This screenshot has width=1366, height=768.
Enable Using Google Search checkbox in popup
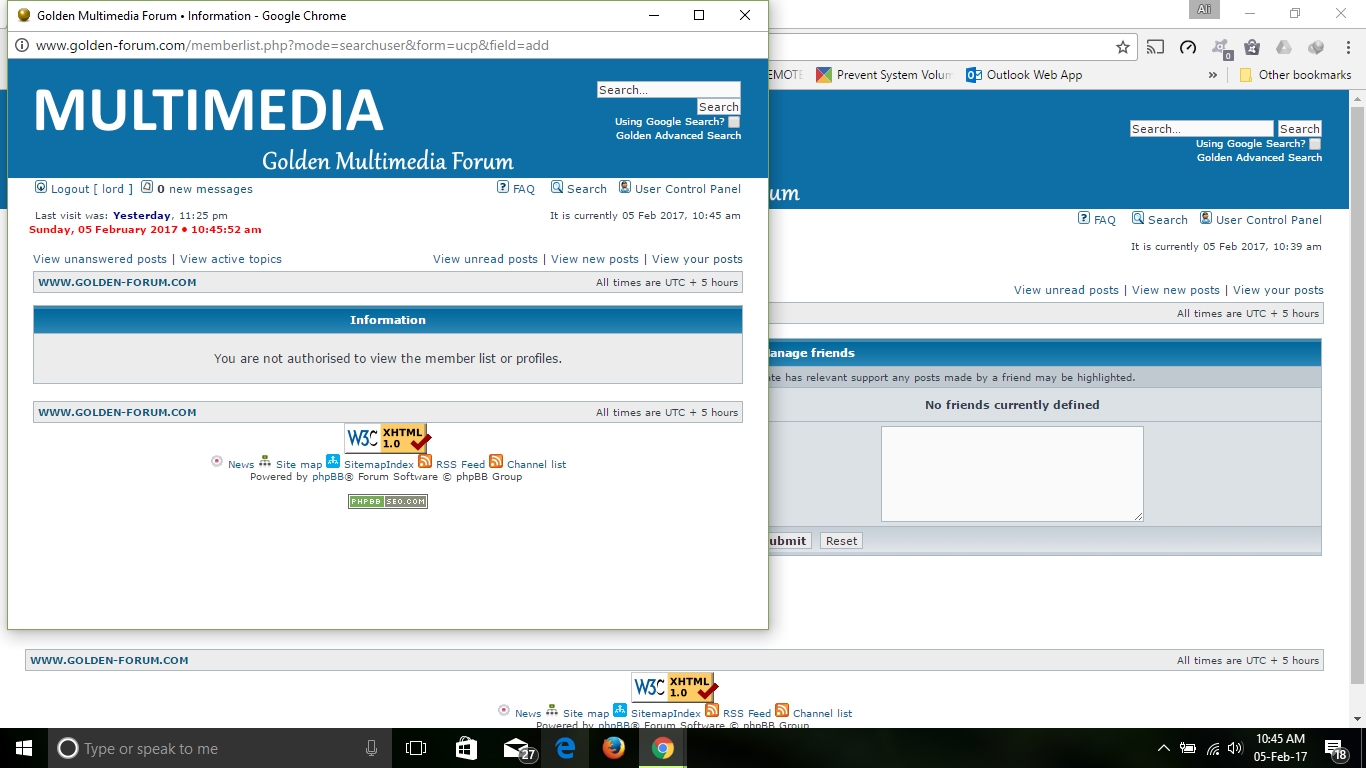[x=734, y=122]
